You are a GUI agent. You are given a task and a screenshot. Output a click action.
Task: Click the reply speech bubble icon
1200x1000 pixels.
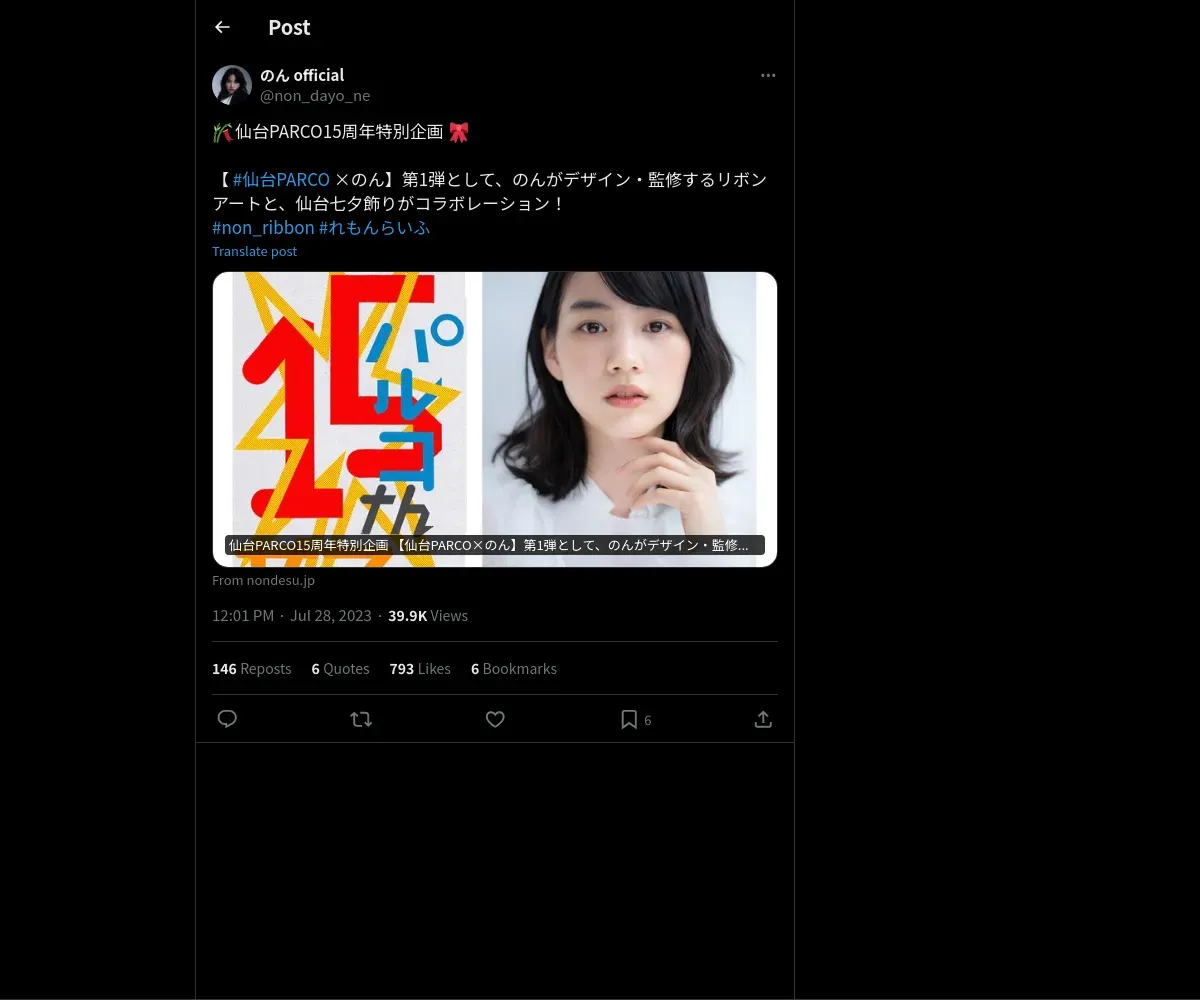pyautogui.click(x=227, y=719)
